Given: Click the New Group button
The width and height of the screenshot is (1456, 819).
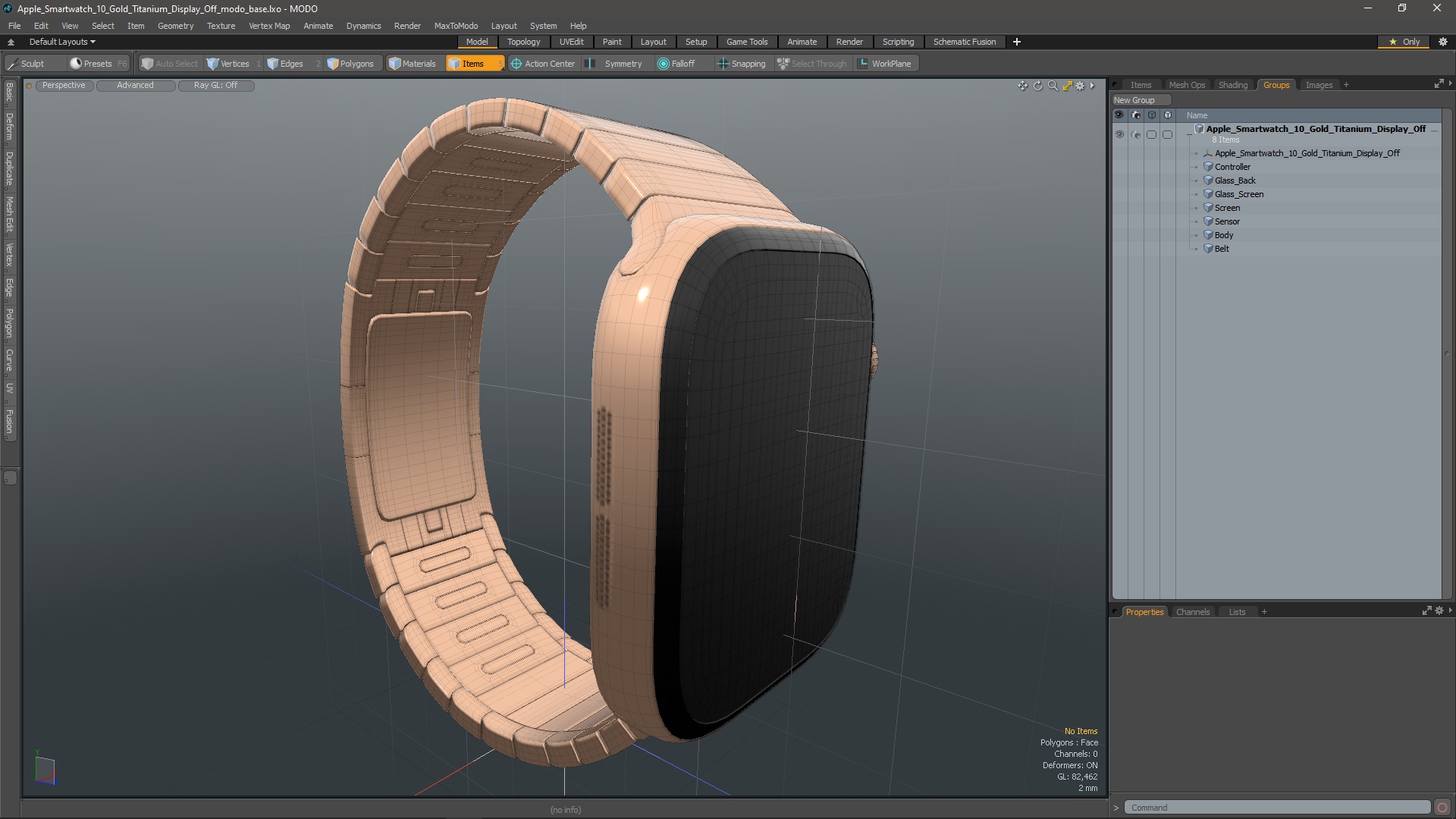Looking at the screenshot, I should pos(1134,100).
